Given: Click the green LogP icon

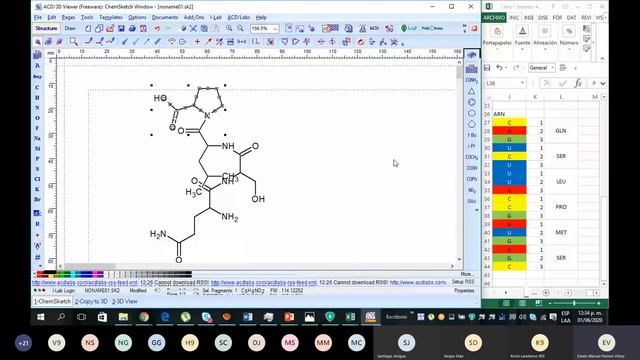Looking at the screenshot, I should point(409,28).
